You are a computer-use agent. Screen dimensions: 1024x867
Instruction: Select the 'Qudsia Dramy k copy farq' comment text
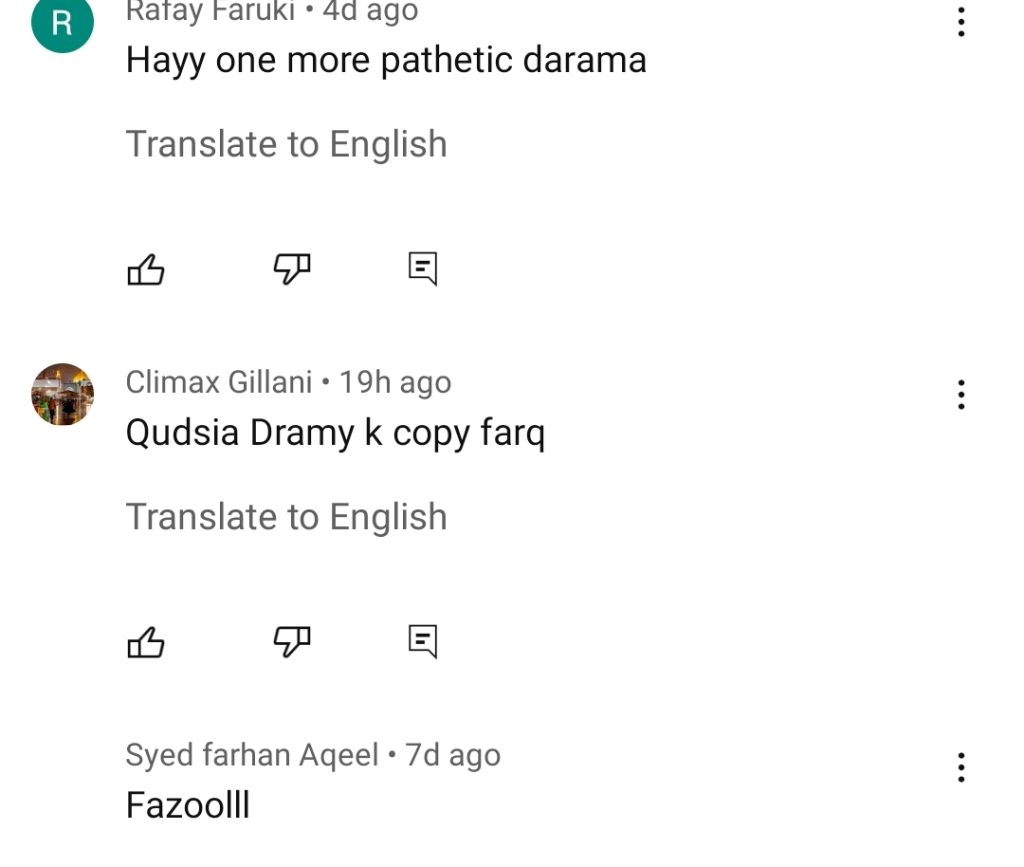click(x=335, y=434)
